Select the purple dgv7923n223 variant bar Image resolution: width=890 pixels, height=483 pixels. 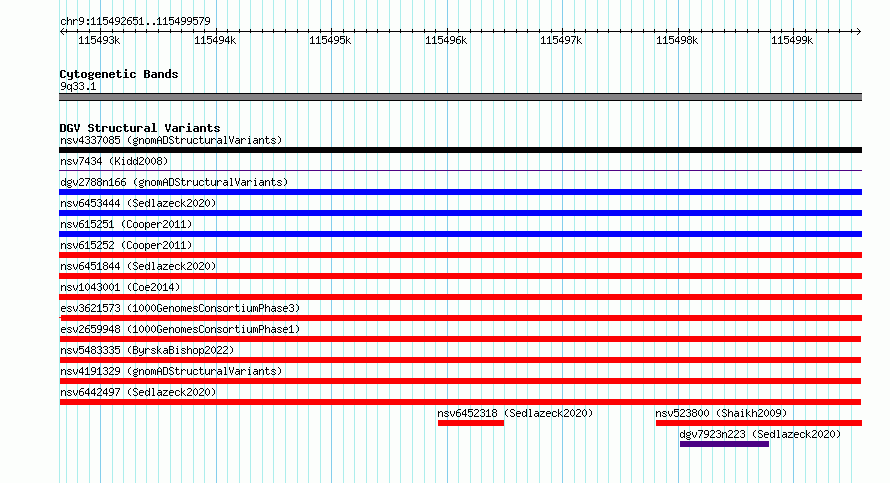click(x=724, y=444)
